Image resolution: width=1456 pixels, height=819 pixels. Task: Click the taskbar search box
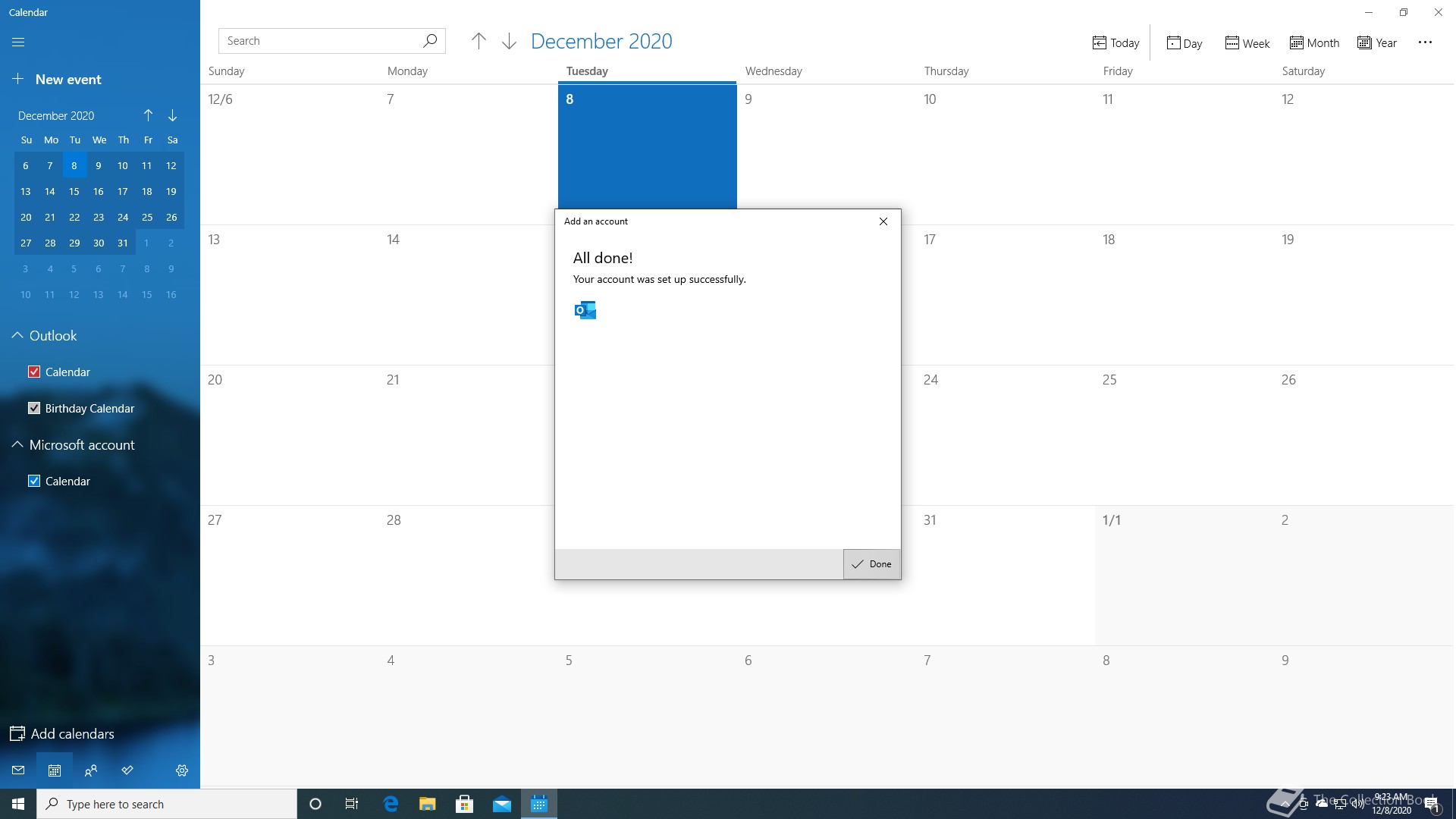tap(167, 804)
